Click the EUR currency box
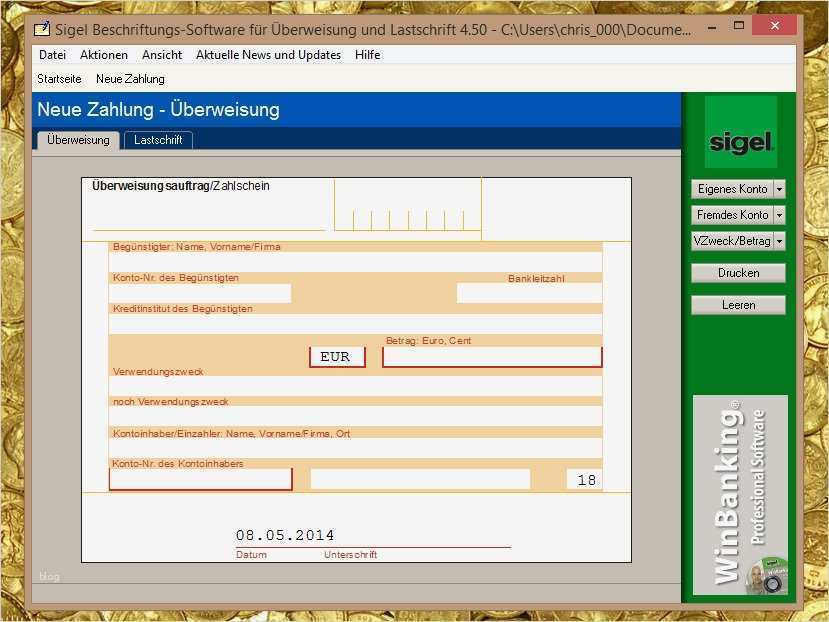Image resolution: width=829 pixels, height=622 pixels. [x=337, y=357]
